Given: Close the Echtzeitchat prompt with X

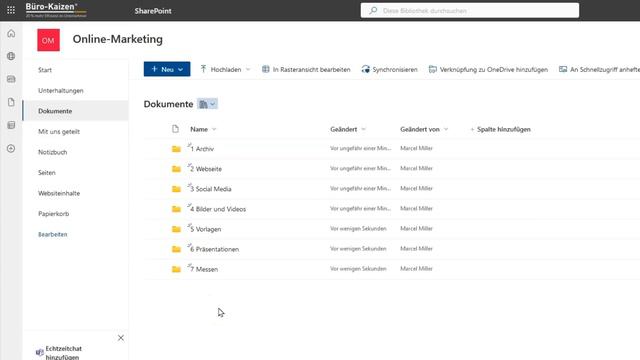Looking at the screenshot, I should tap(121, 338).
